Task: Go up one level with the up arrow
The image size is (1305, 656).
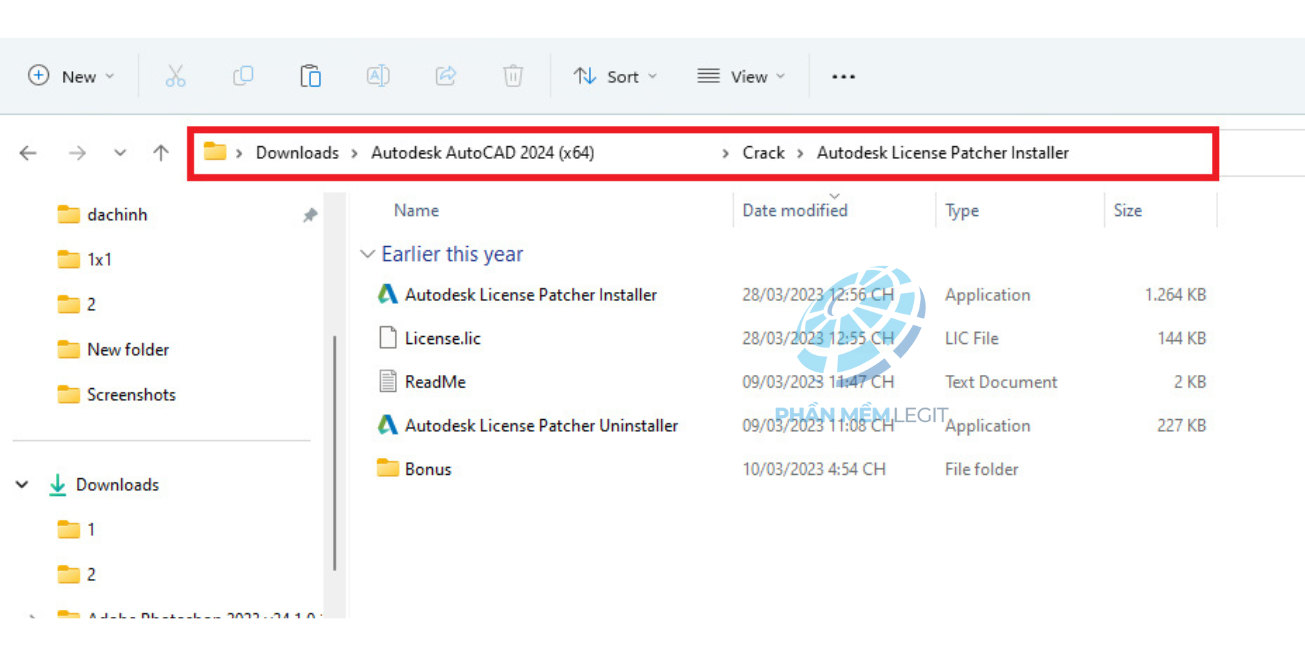Action: 161,153
